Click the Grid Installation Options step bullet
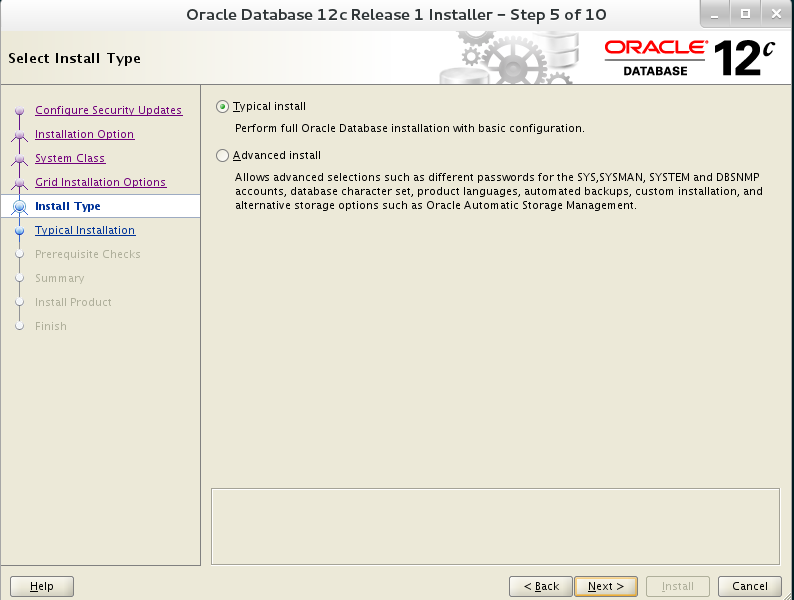 (x=19, y=183)
